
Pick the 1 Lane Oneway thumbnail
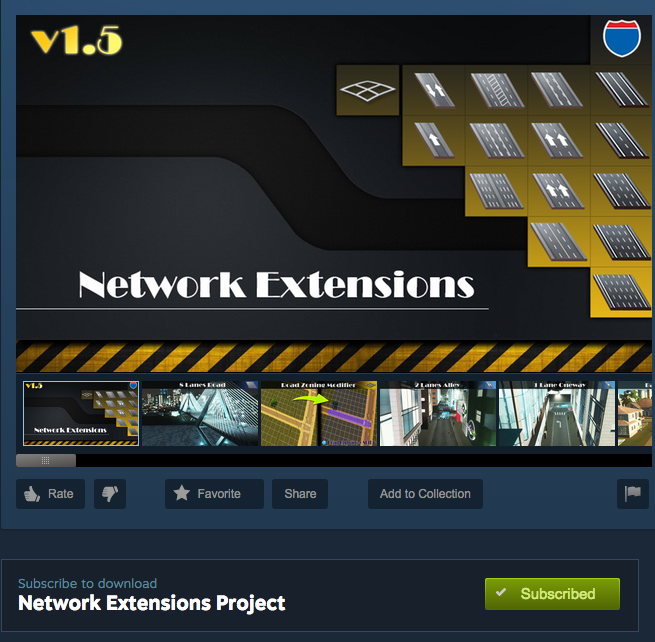(557, 414)
